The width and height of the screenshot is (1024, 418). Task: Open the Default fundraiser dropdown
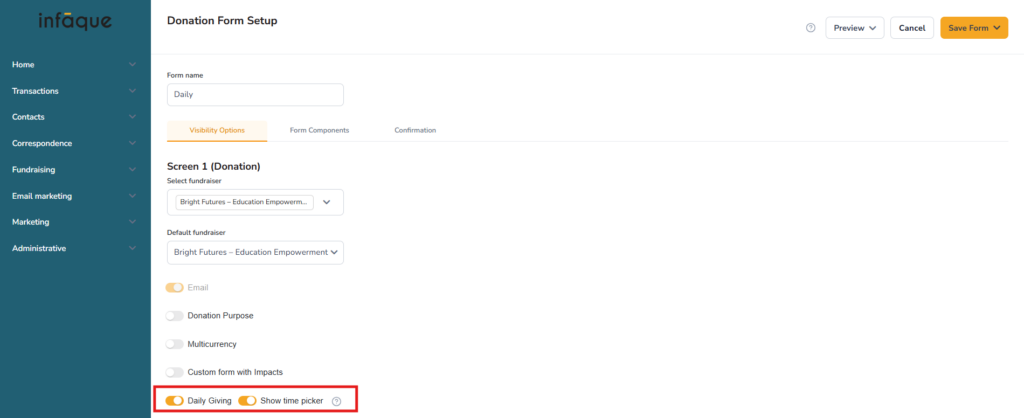255,252
